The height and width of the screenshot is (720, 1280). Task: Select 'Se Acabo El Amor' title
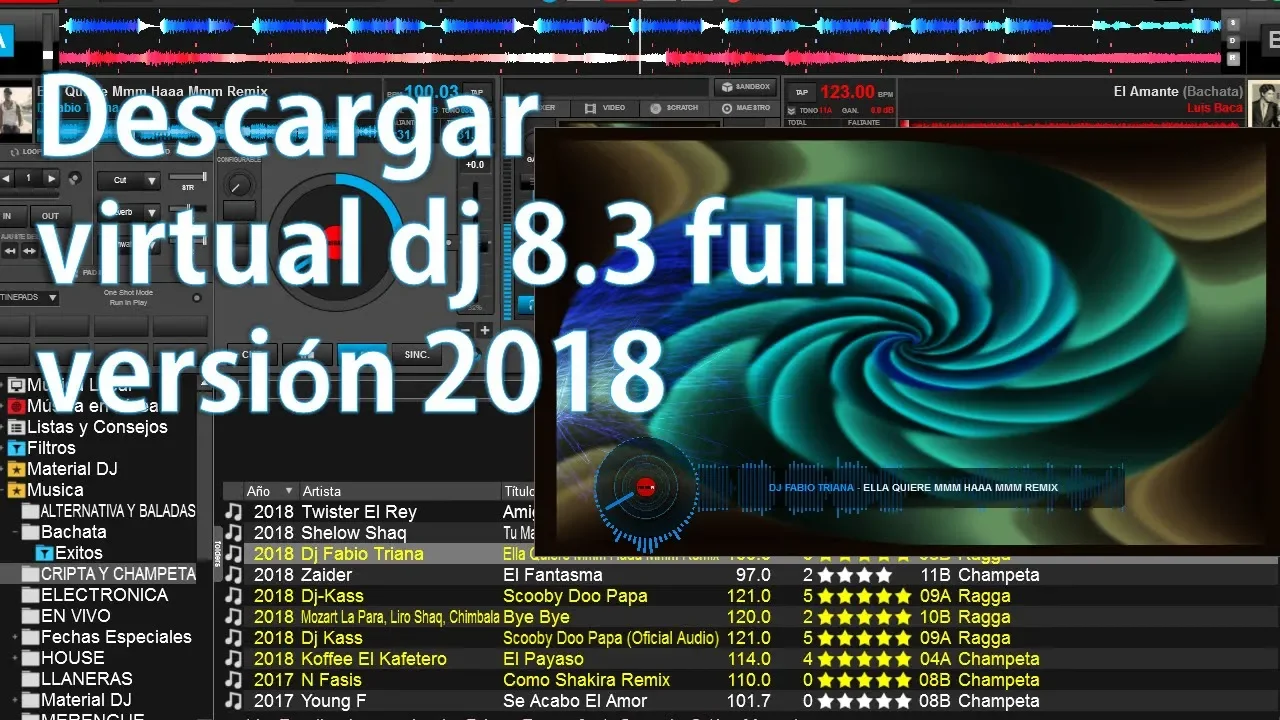click(x=575, y=701)
